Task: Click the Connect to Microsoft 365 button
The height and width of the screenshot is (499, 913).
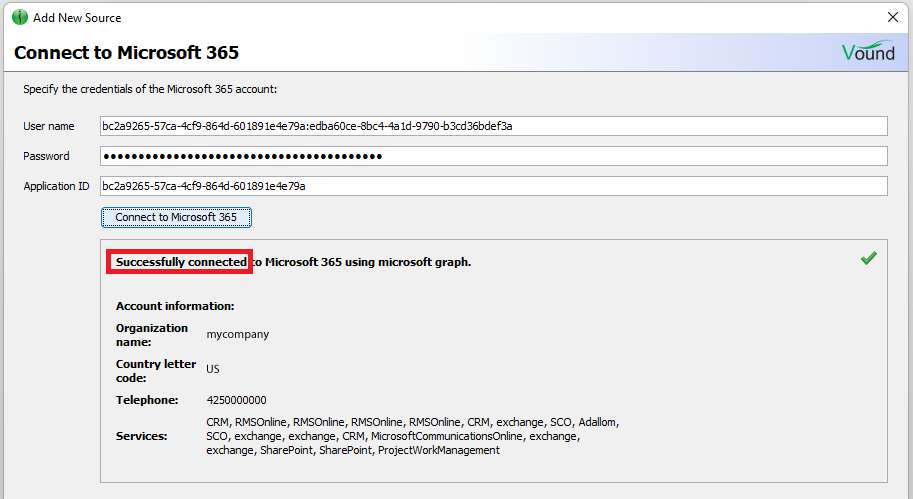Action: (176, 217)
